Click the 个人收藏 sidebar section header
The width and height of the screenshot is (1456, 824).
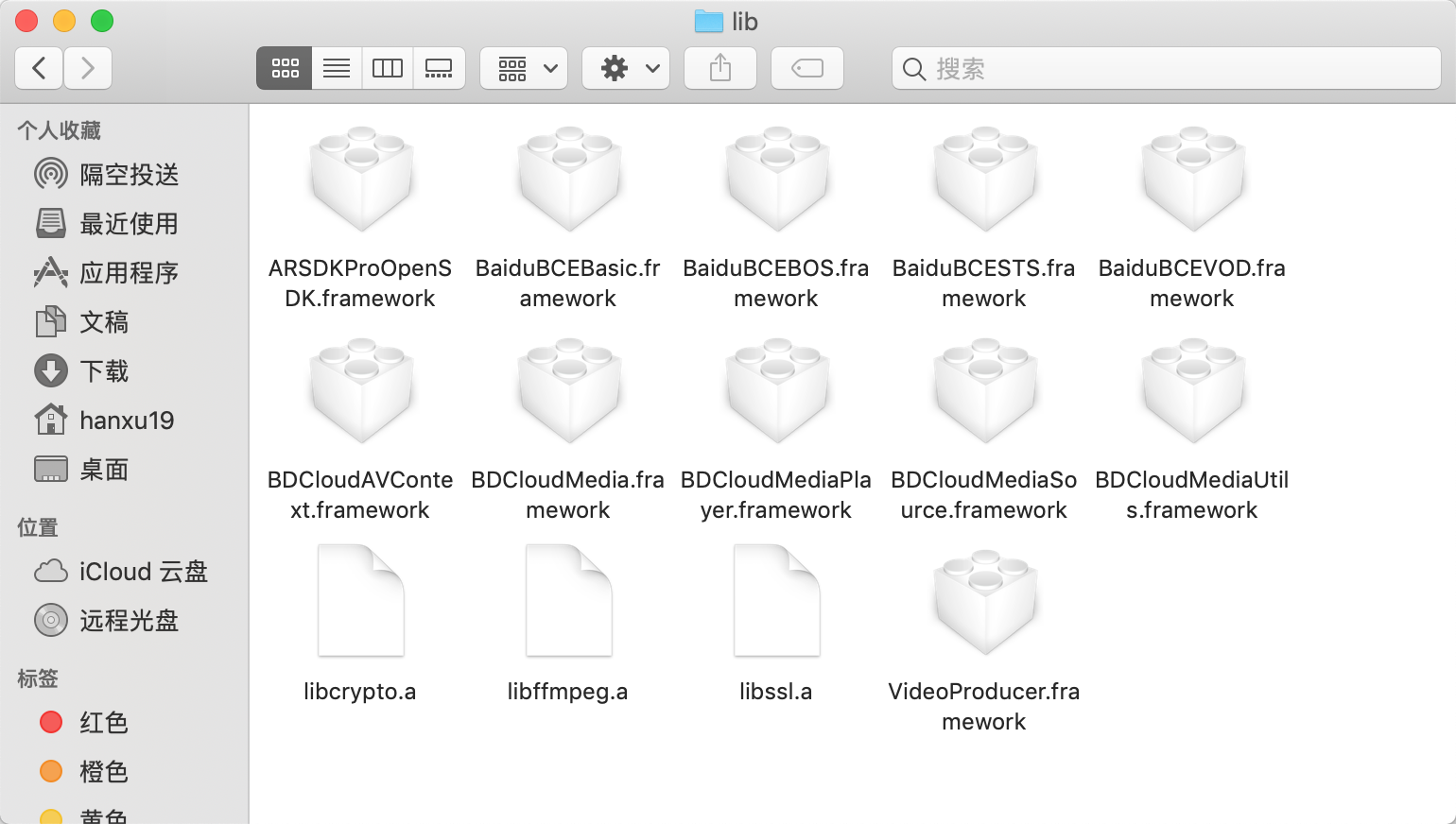[x=59, y=130]
